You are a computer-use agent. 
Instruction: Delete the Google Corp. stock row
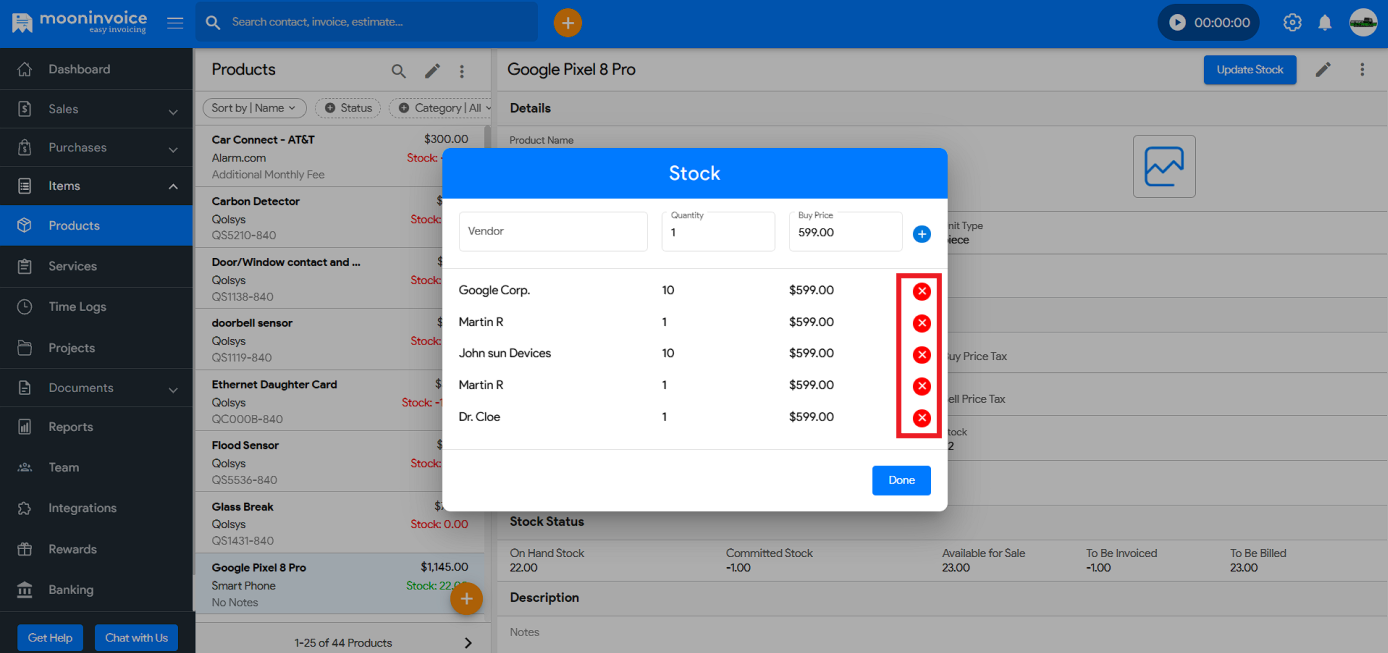pos(922,291)
